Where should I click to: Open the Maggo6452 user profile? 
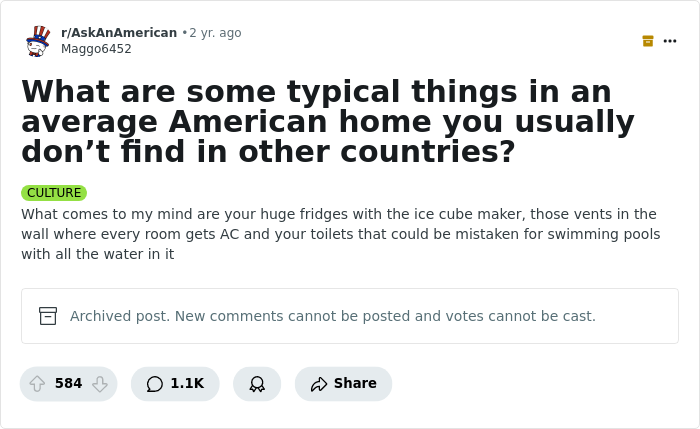coord(96,49)
